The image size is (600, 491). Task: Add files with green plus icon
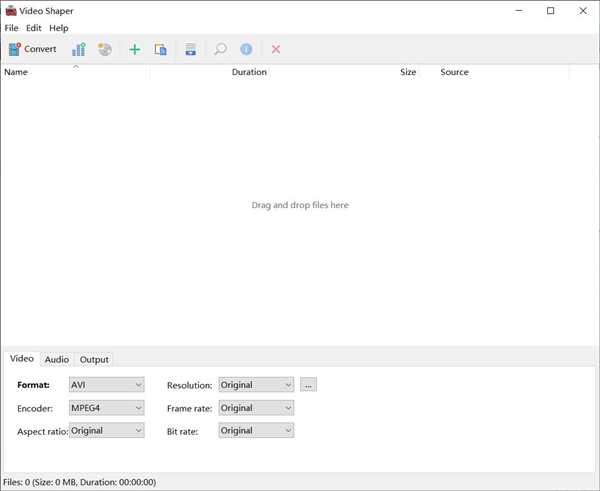pyautogui.click(x=135, y=49)
